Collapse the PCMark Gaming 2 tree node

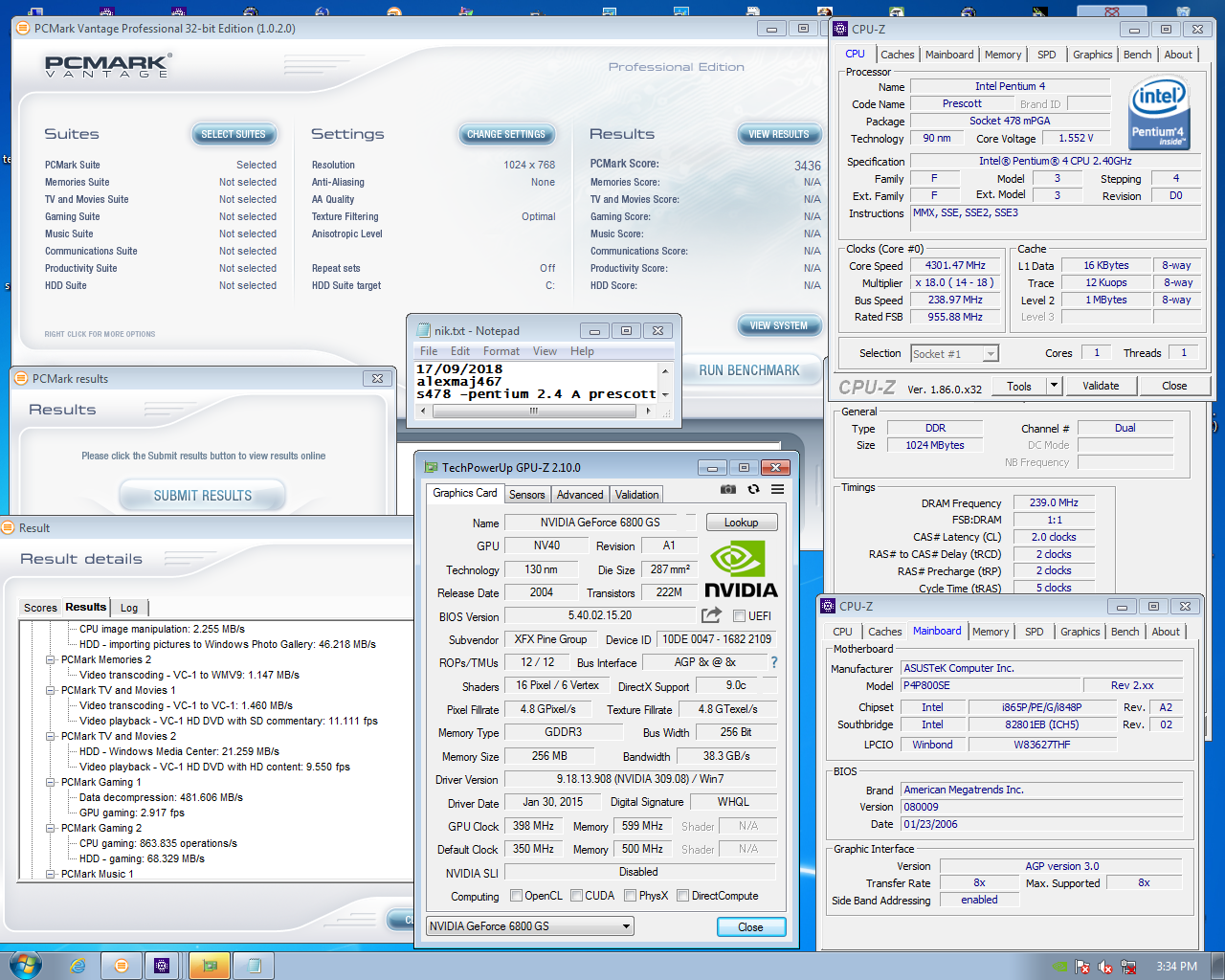tap(51, 828)
